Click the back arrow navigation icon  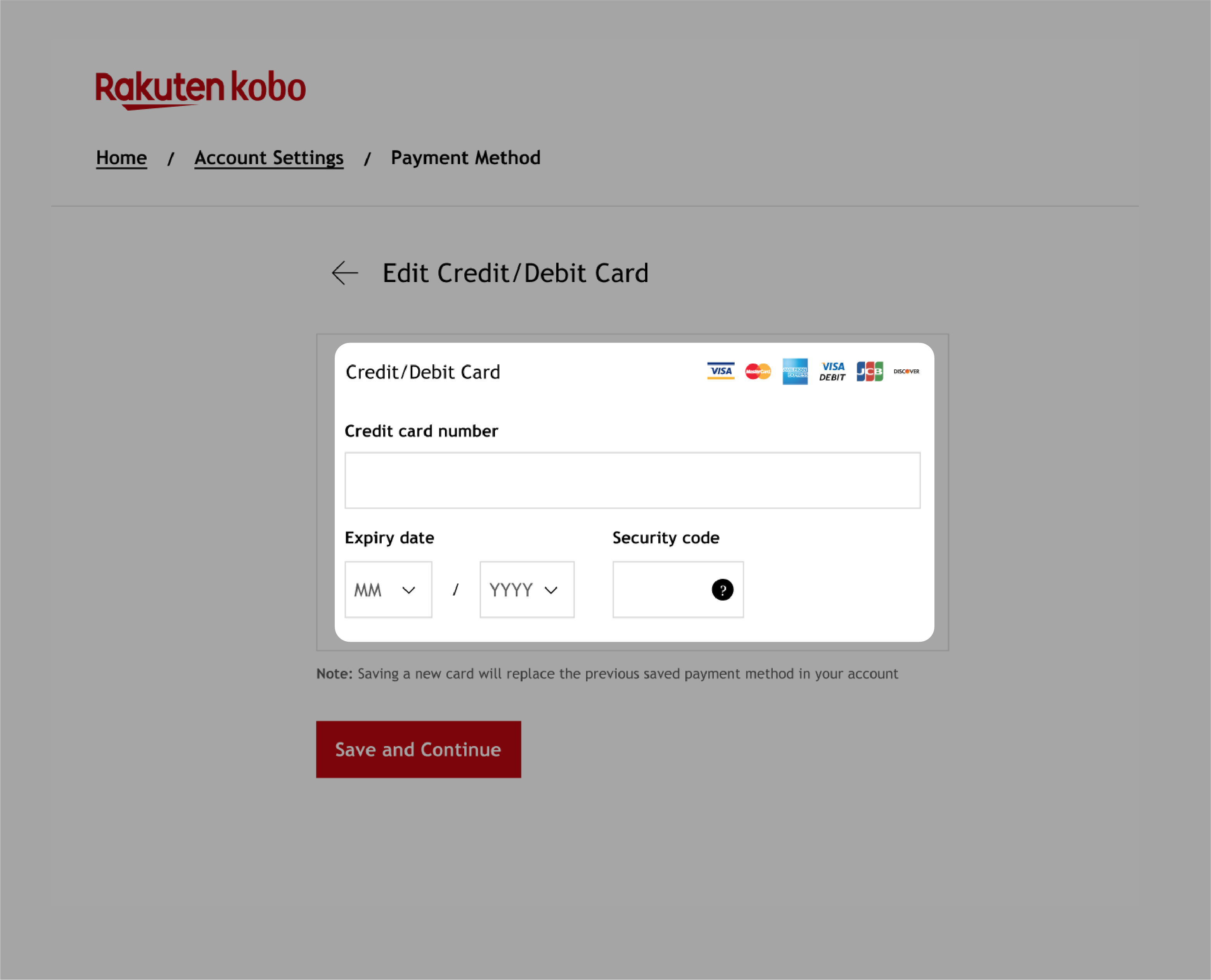coord(345,272)
